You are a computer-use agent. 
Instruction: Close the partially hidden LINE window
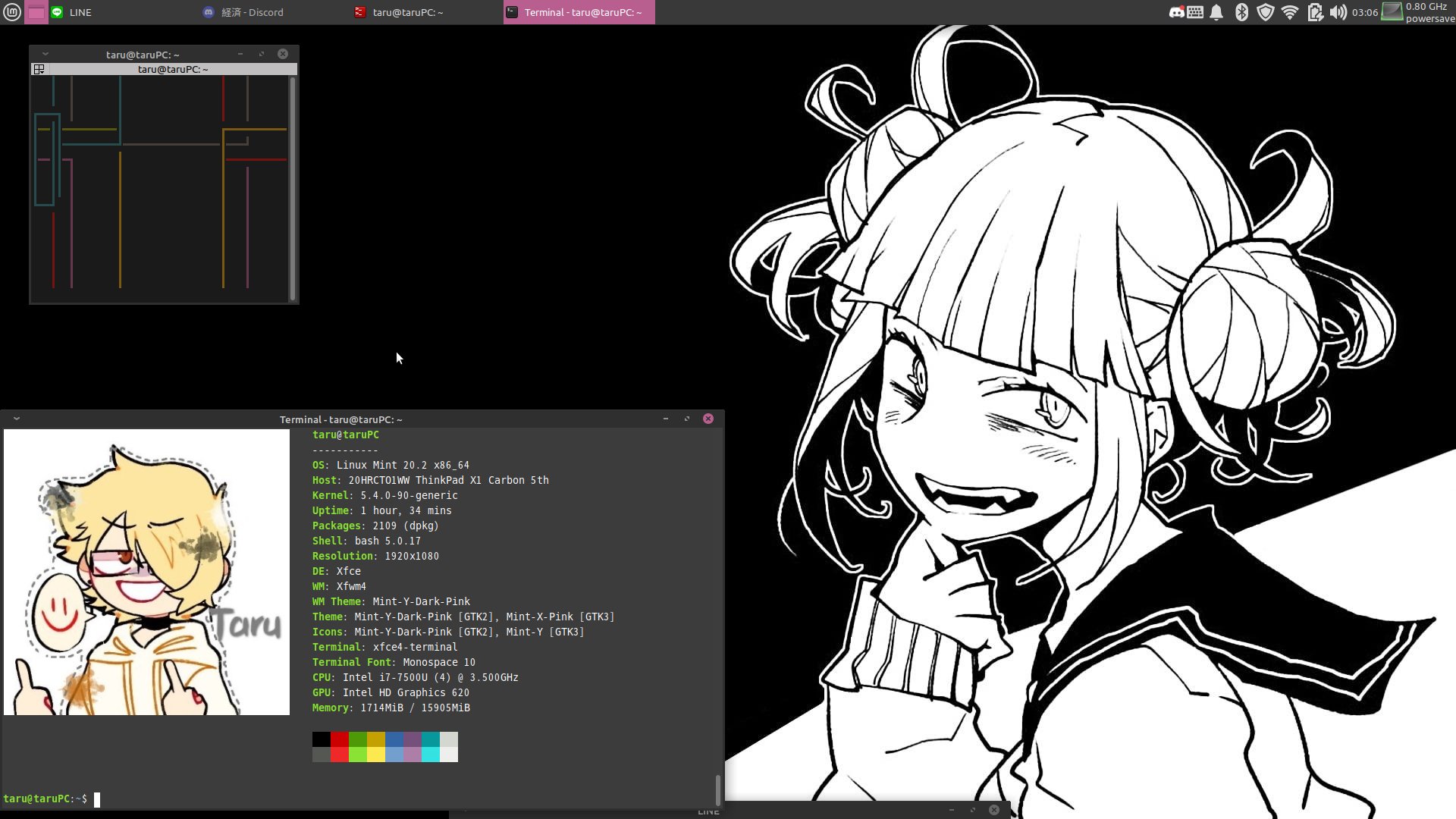pyautogui.click(x=994, y=810)
